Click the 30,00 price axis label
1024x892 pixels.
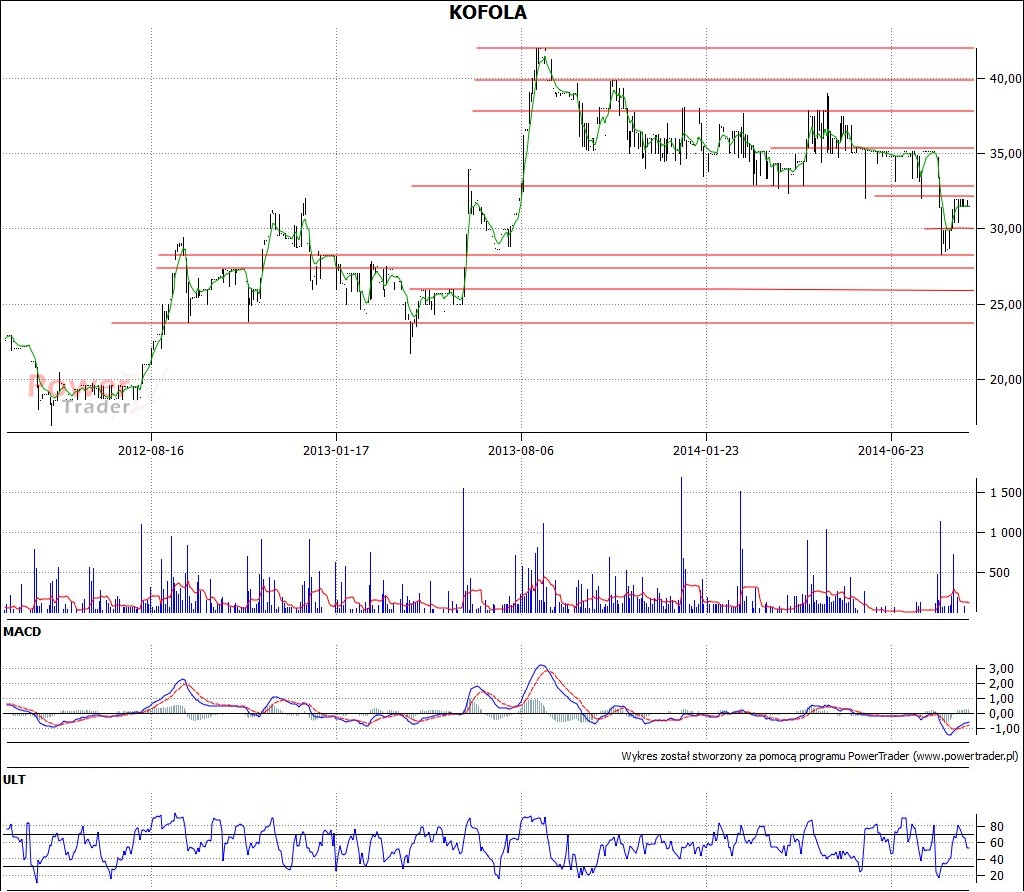[1006, 229]
